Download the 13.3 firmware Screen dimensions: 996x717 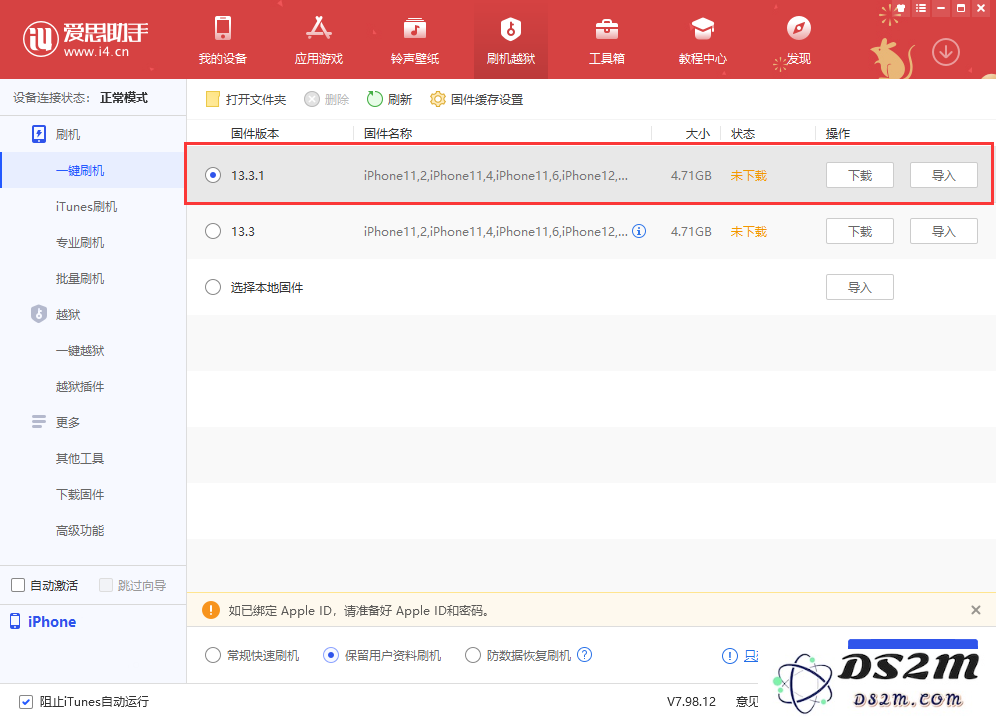[859, 231]
